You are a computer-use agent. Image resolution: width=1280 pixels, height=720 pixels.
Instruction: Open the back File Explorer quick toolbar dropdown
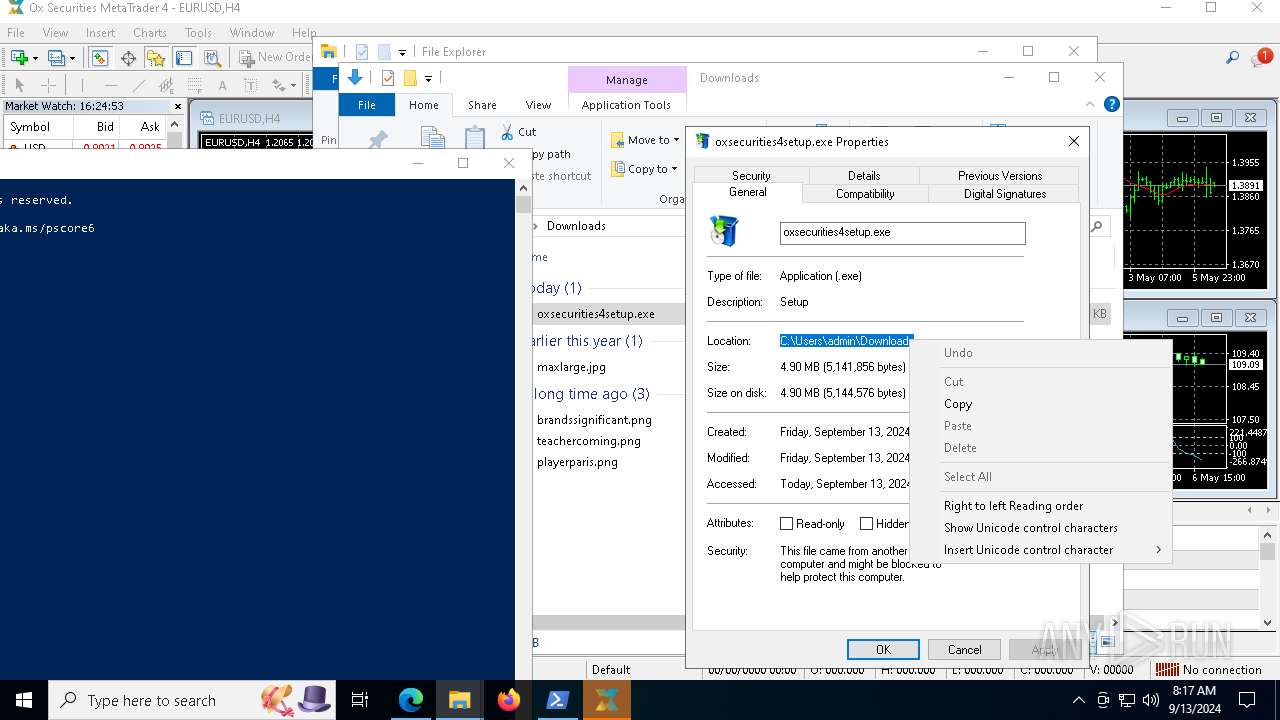[402, 52]
